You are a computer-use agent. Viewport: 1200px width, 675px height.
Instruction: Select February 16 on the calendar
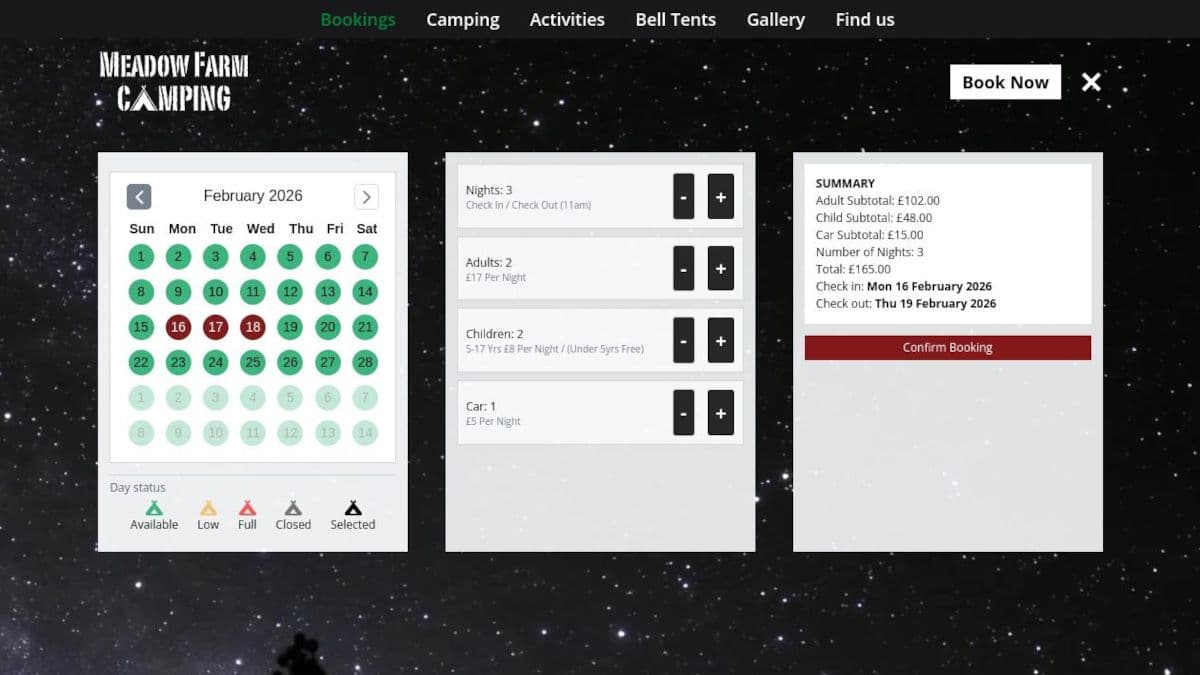pos(178,327)
